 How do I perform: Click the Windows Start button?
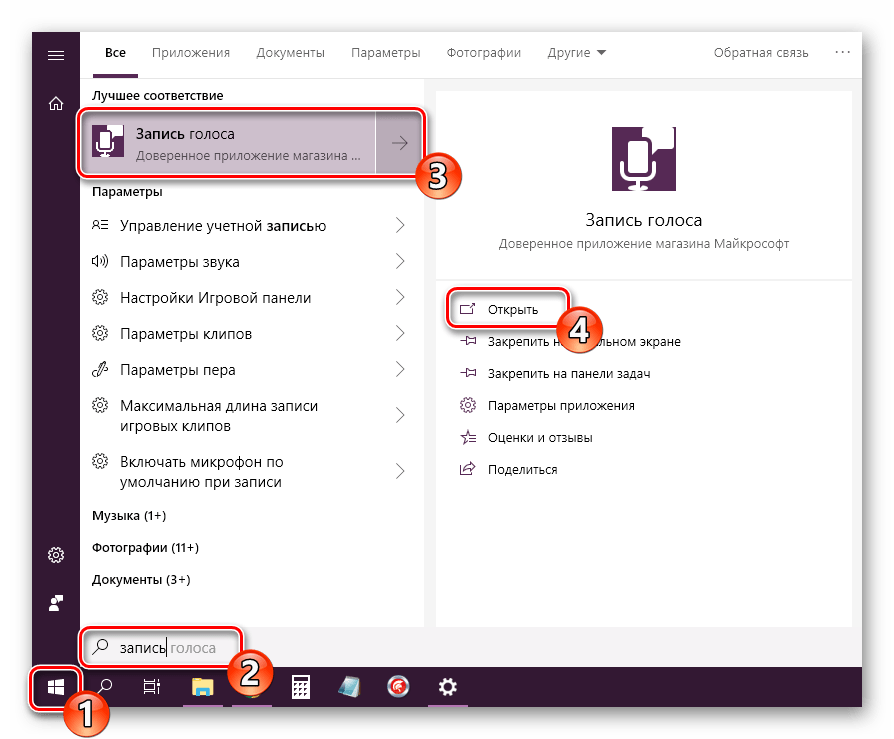click(56, 688)
